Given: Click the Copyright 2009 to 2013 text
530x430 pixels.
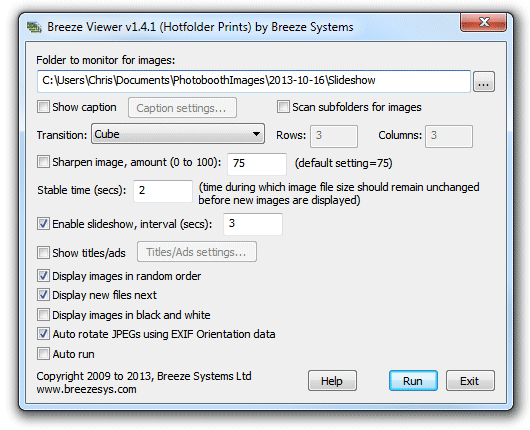Looking at the screenshot, I should (144, 376).
